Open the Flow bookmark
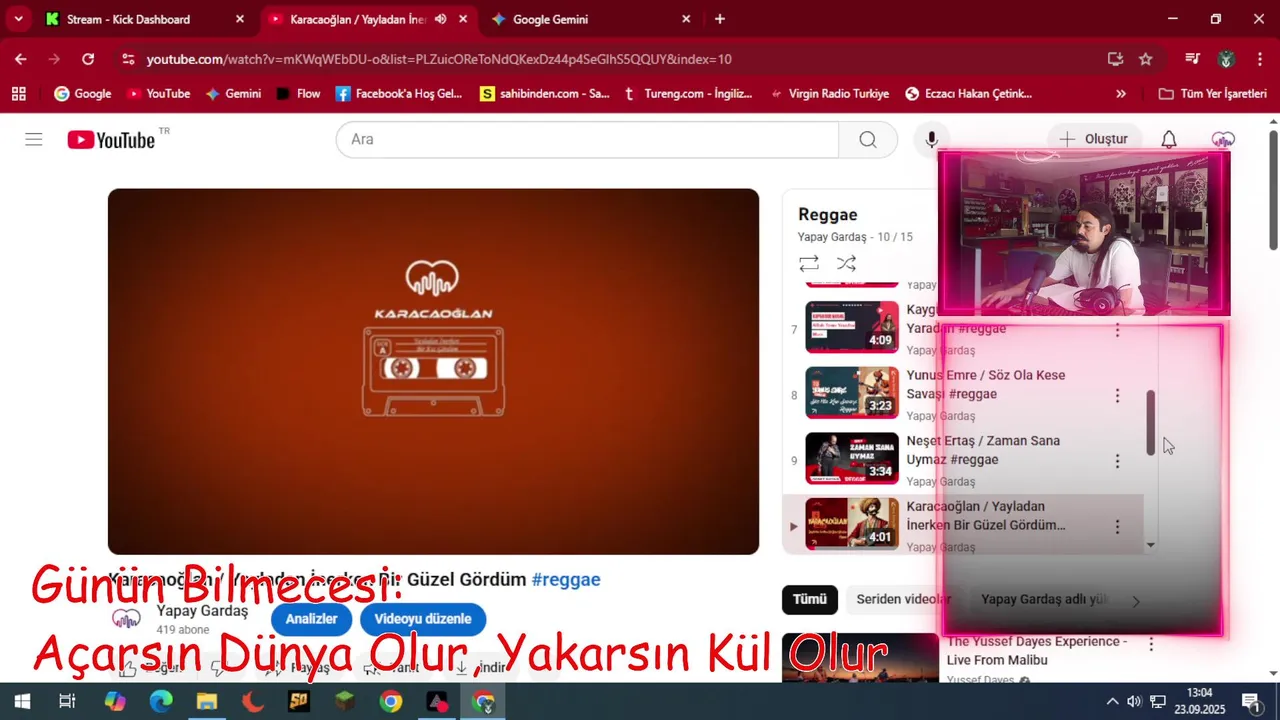The height and width of the screenshot is (720, 1280). 298,94
